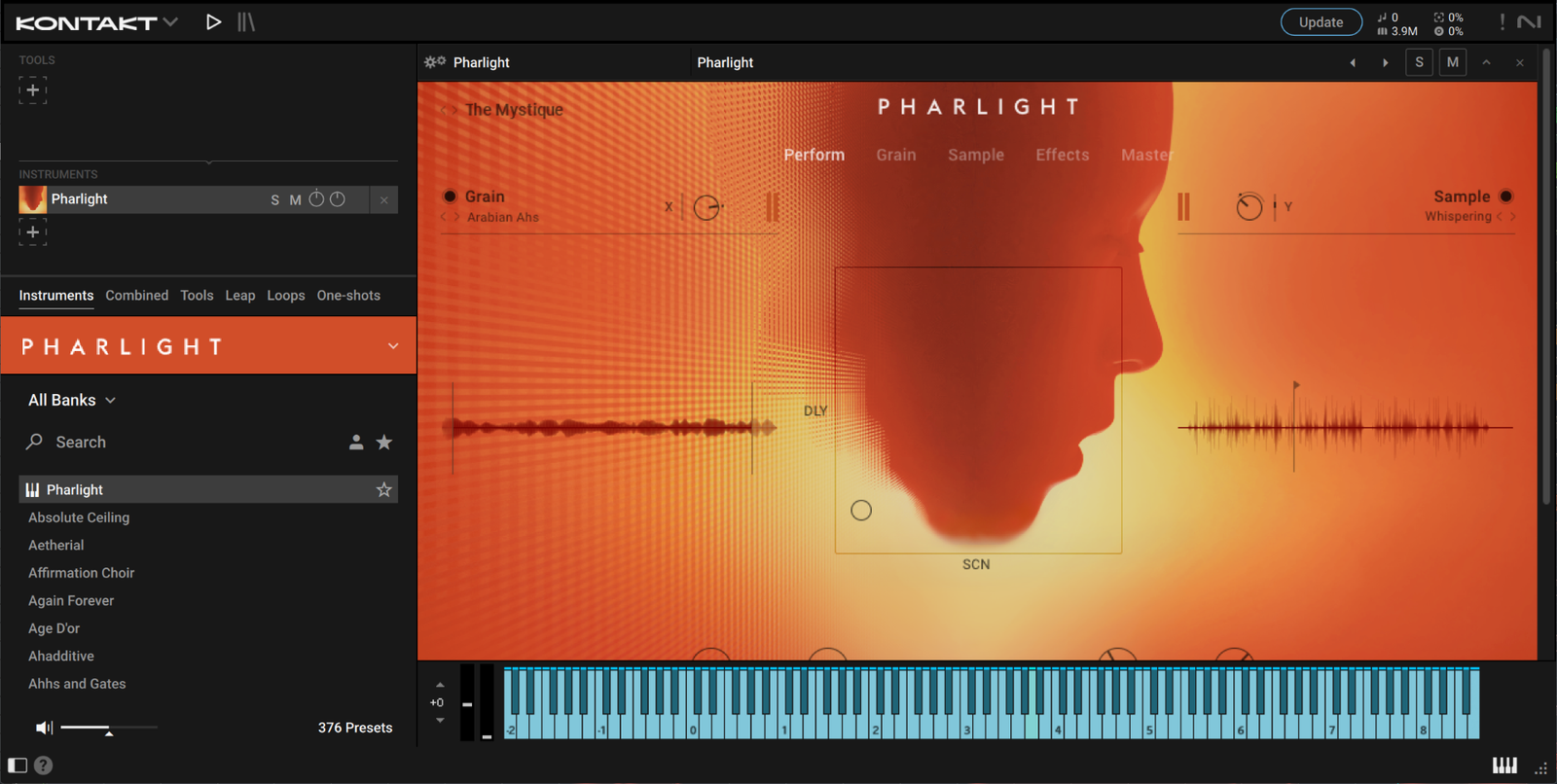Expand the PHARLIGHT library banner dropdown
The width and height of the screenshot is (1557, 784).
coord(393,346)
